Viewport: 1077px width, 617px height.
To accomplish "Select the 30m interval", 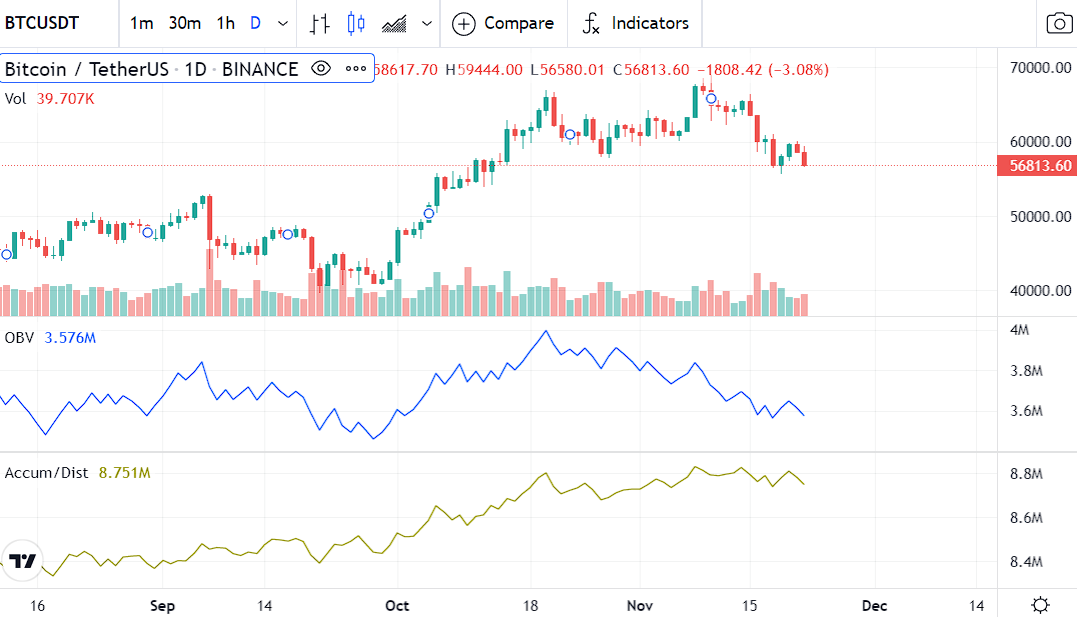I will (184, 23).
